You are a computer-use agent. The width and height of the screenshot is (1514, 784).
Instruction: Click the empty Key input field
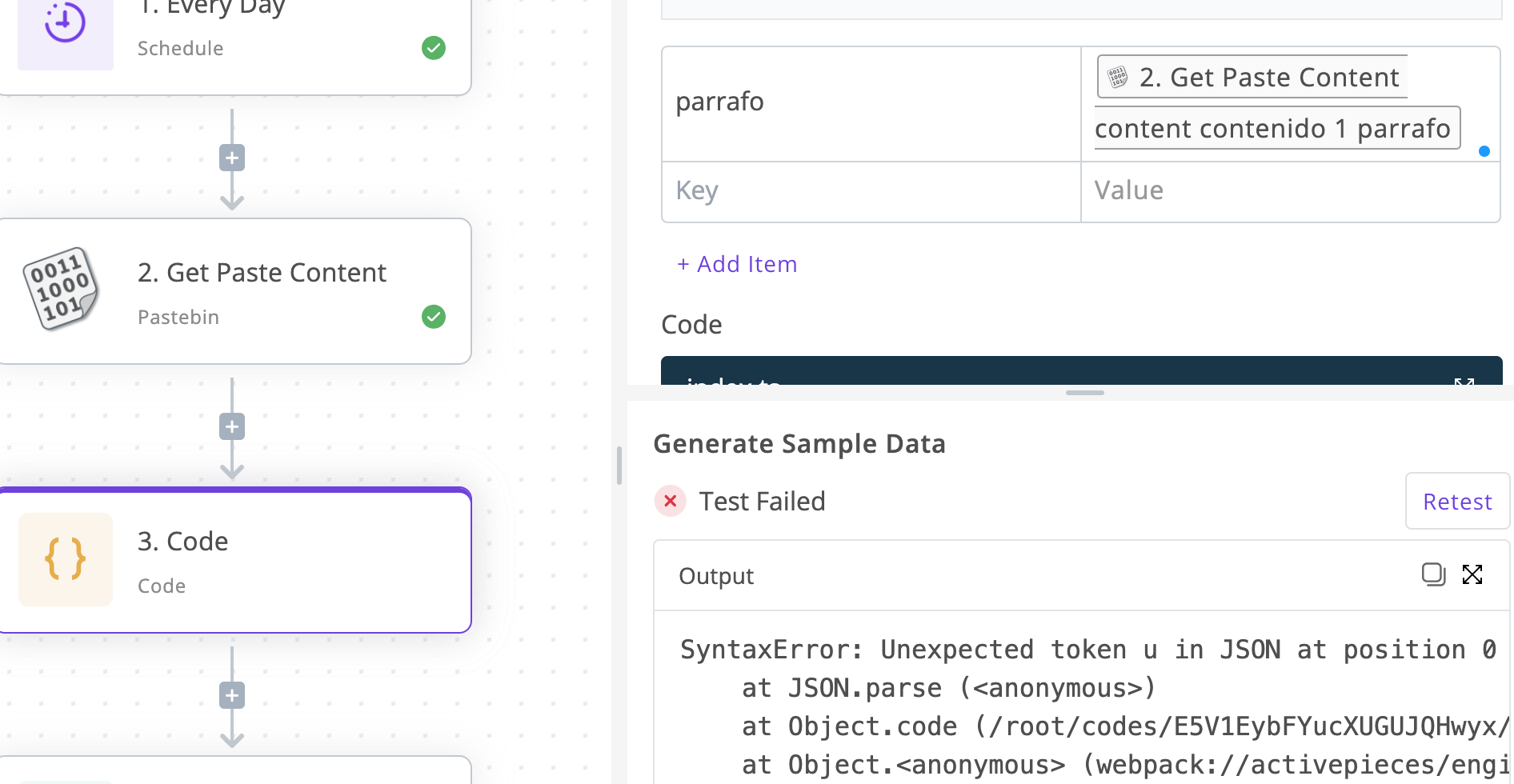click(871, 191)
